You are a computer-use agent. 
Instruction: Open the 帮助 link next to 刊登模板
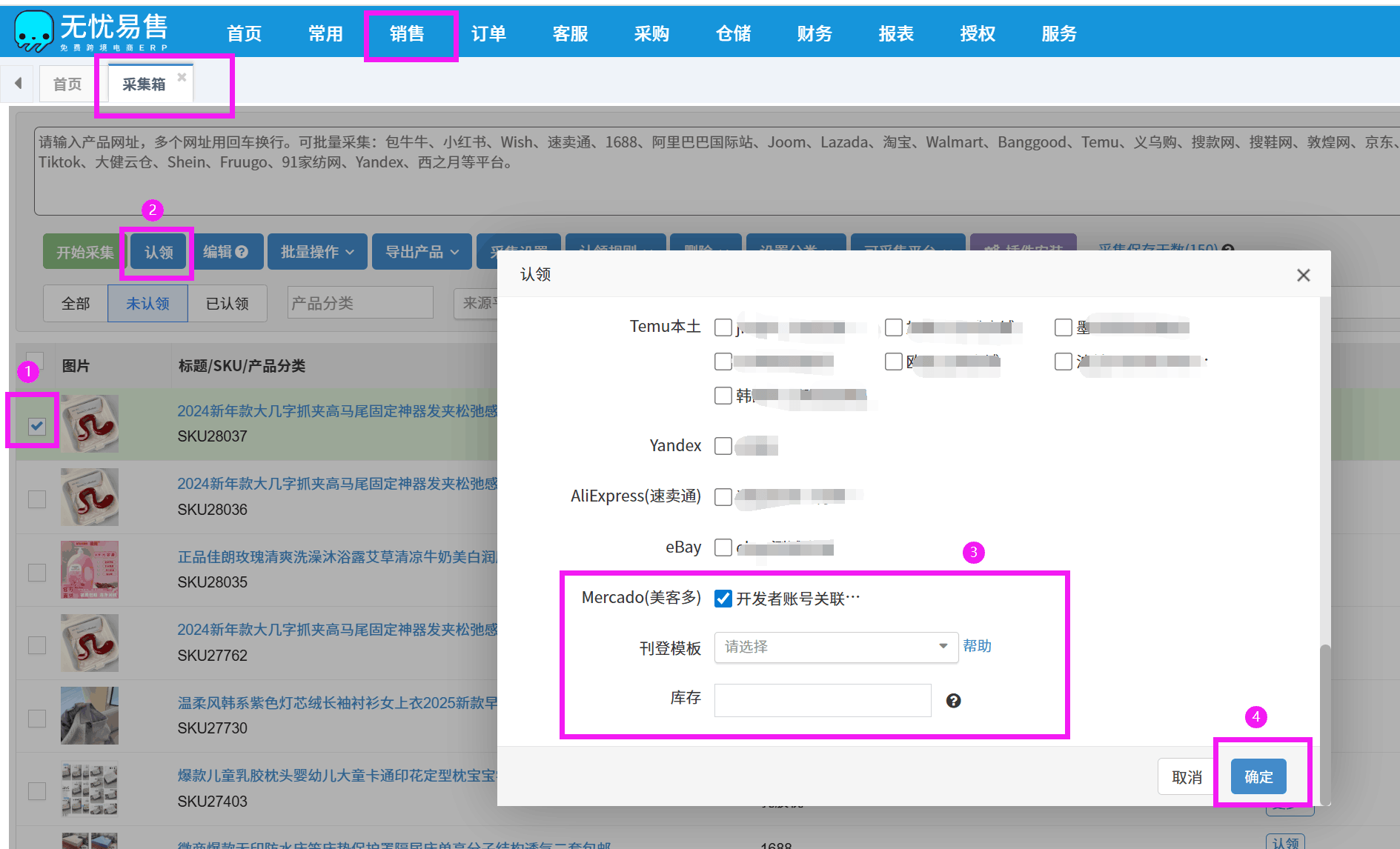pyautogui.click(x=977, y=646)
